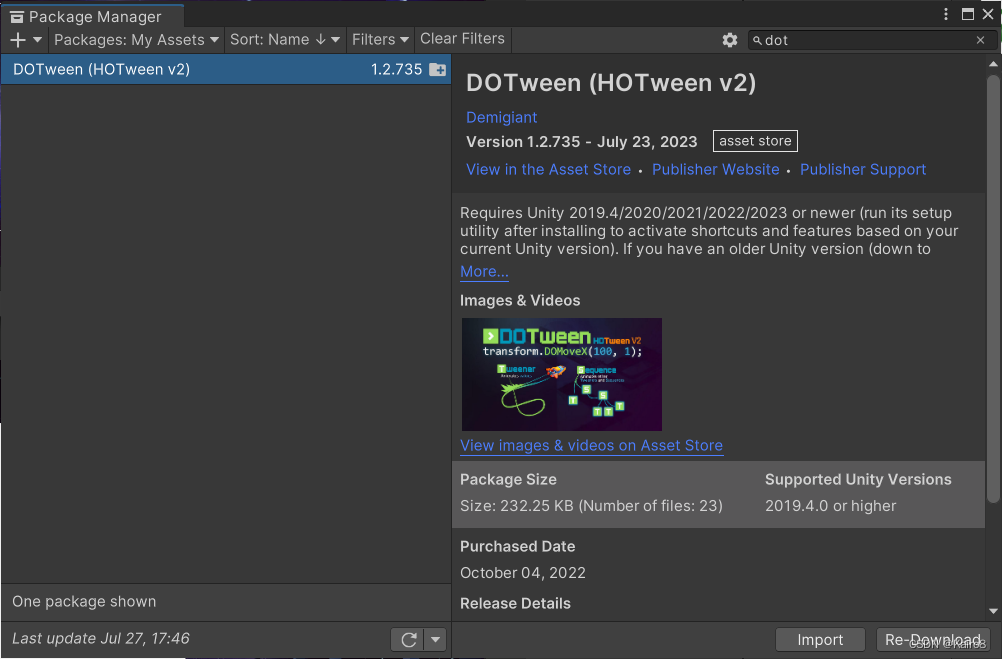The image size is (1002, 659).
Task: Click the scrollbar down arrow
Action: pos(992,611)
